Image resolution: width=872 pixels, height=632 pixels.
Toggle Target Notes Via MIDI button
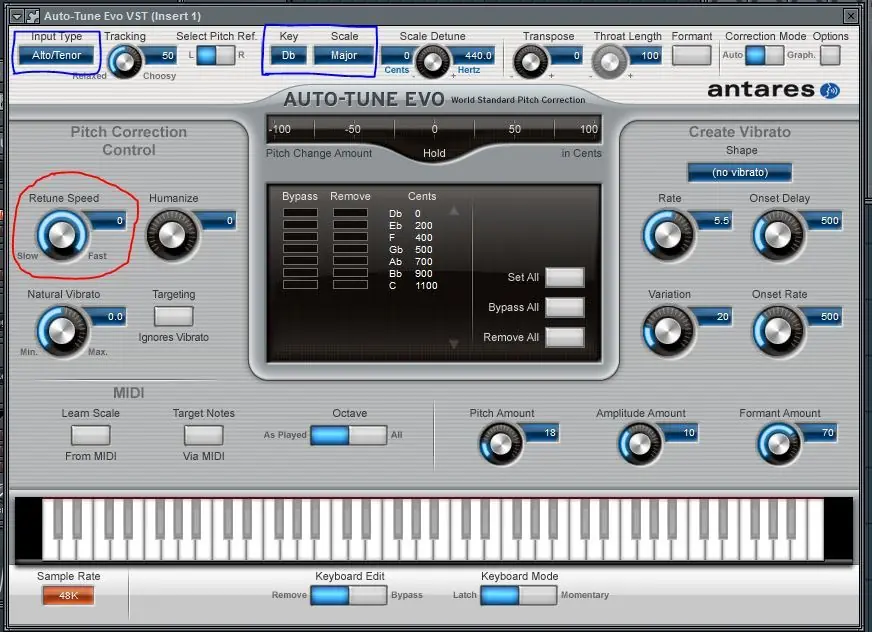pyautogui.click(x=204, y=435)
